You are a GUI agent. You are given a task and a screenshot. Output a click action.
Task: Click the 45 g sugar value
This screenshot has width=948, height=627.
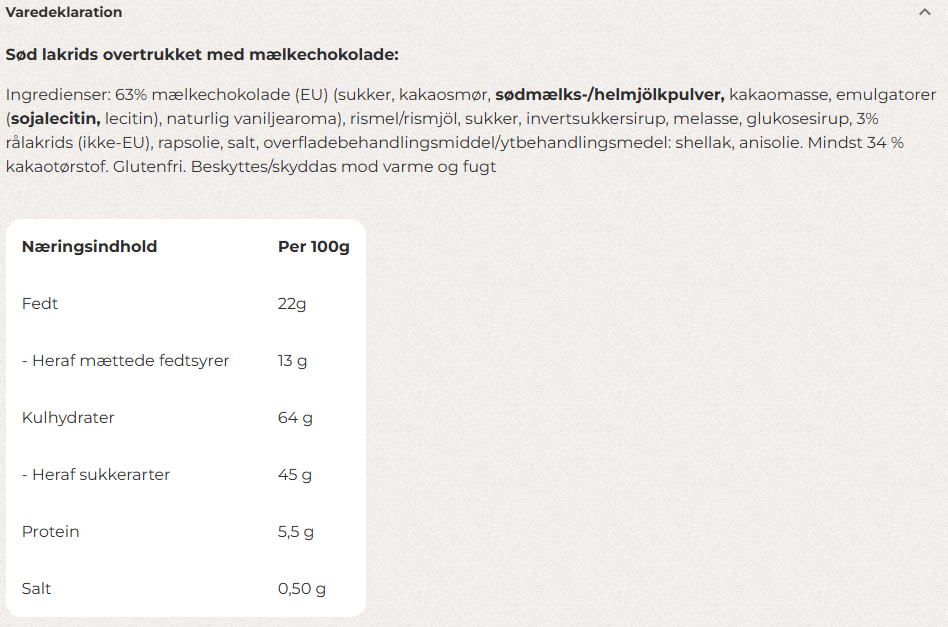tap(295, 475)
